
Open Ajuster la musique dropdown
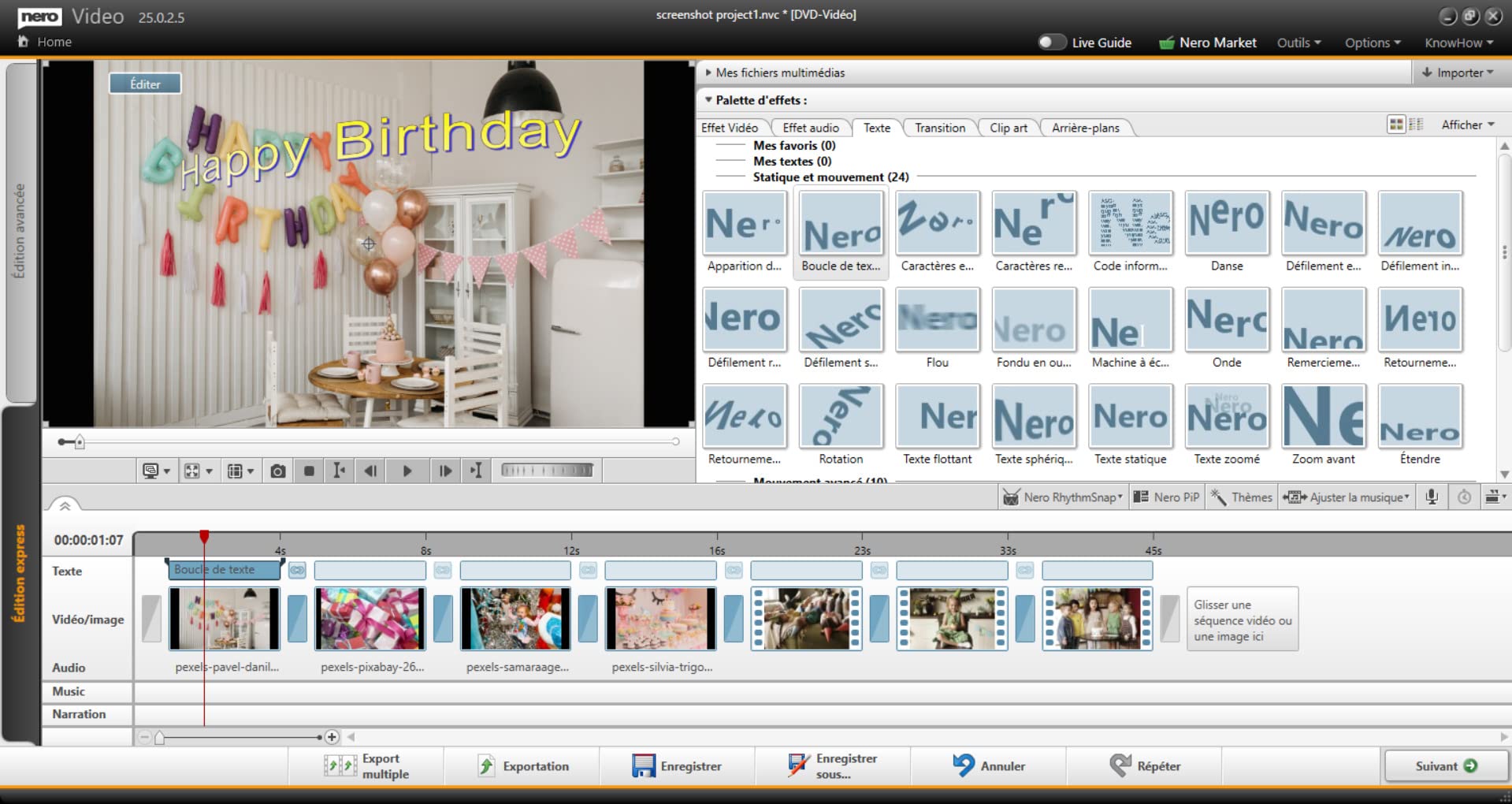click(1347, 497)
